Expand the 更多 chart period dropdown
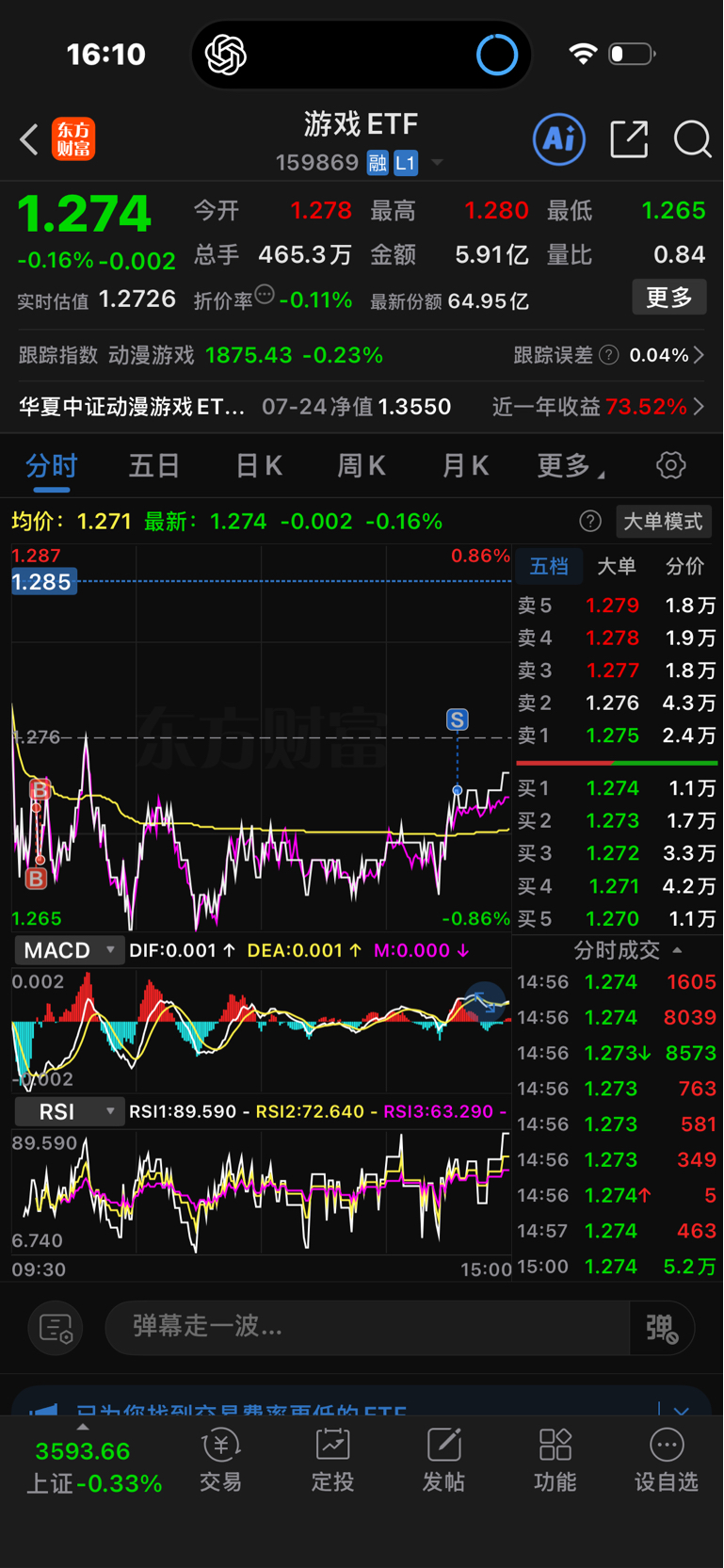The image size is (724, 1568). (x=571, y=465)
